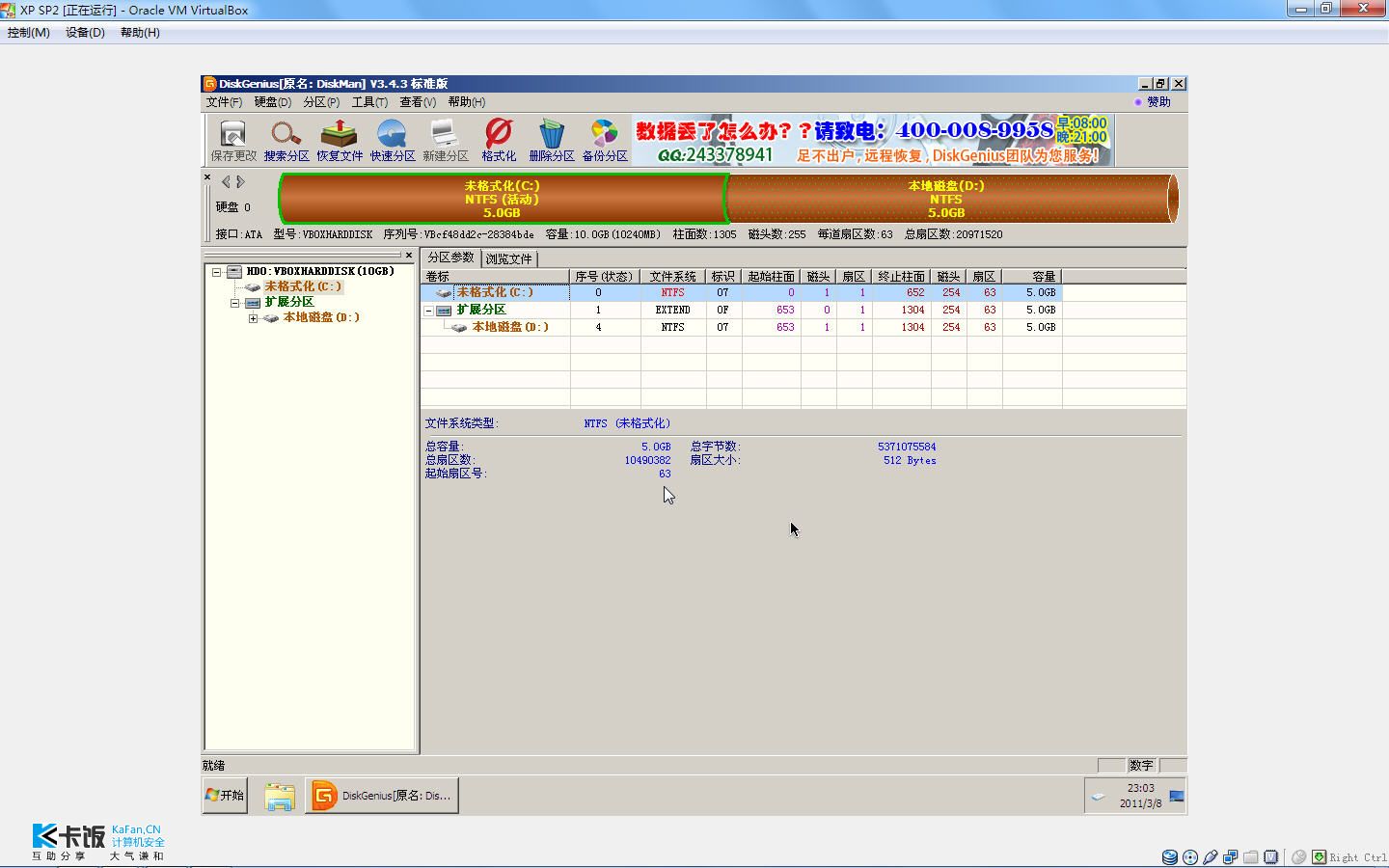This screenshot has height=868, width=1389.
Task: Click New Partition (新建分区) icon
Action: tap(445, 140)
